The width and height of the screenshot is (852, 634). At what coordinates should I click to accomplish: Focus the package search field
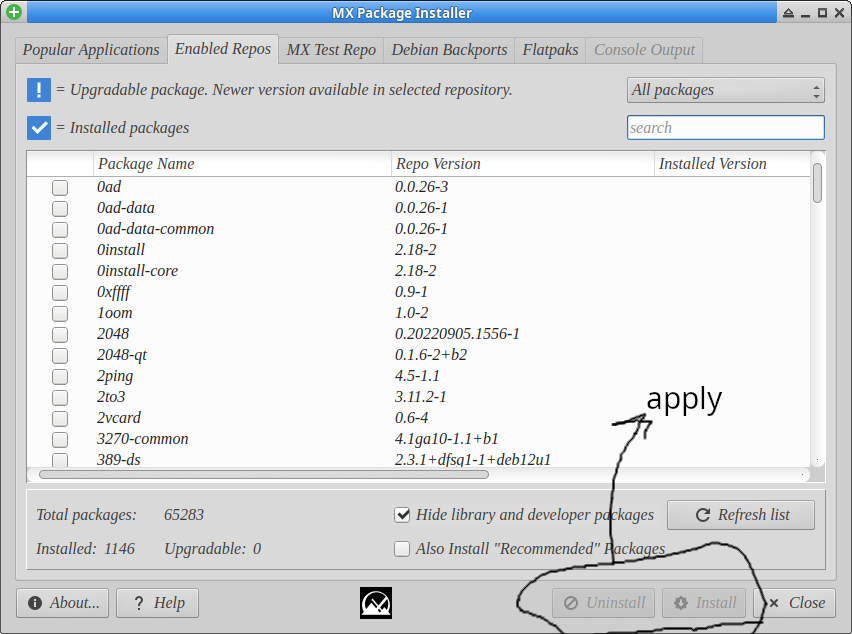click(x=725, y=128)
